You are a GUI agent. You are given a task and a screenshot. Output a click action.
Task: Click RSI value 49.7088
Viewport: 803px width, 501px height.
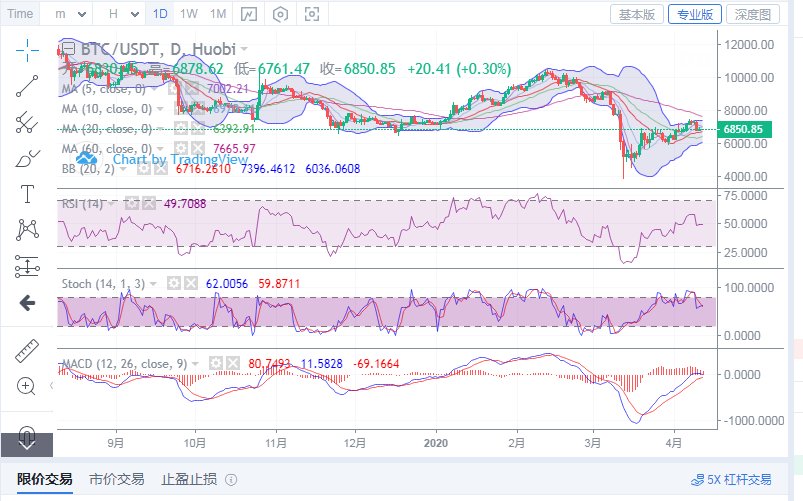(x=185, y=204)
